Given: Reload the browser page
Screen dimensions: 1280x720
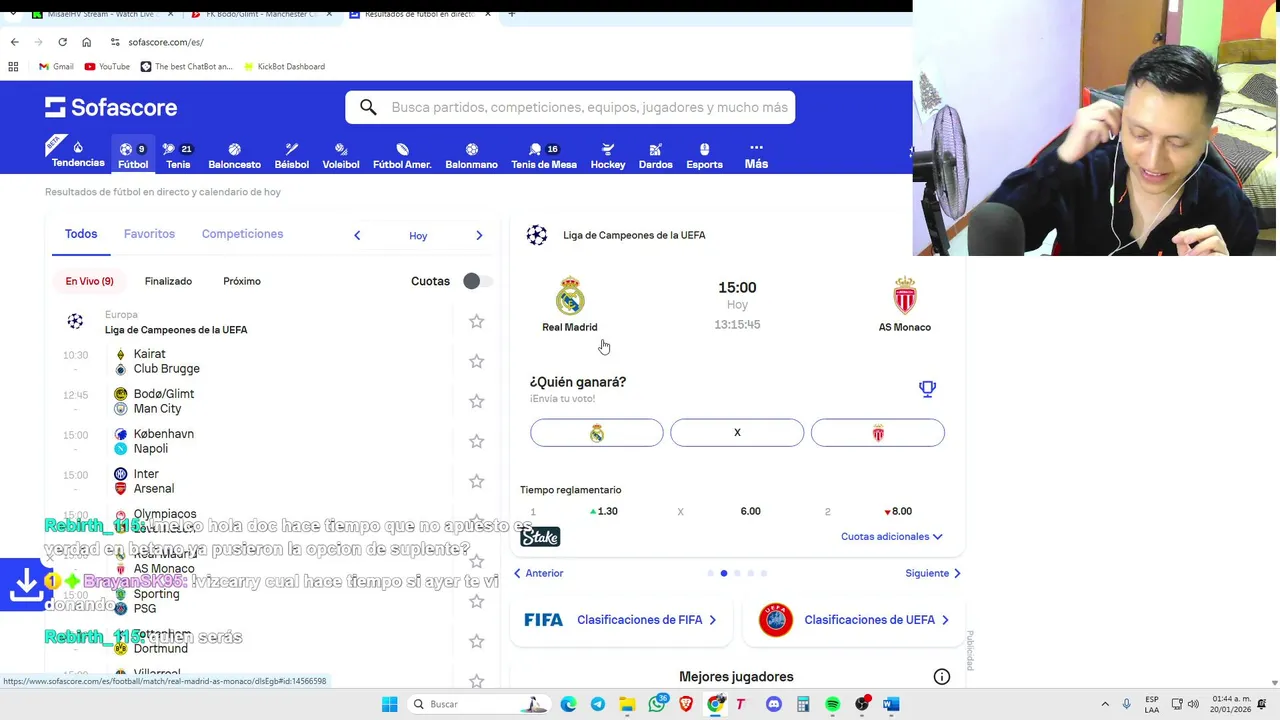Looking at the screenshot, I should (62, 42).
